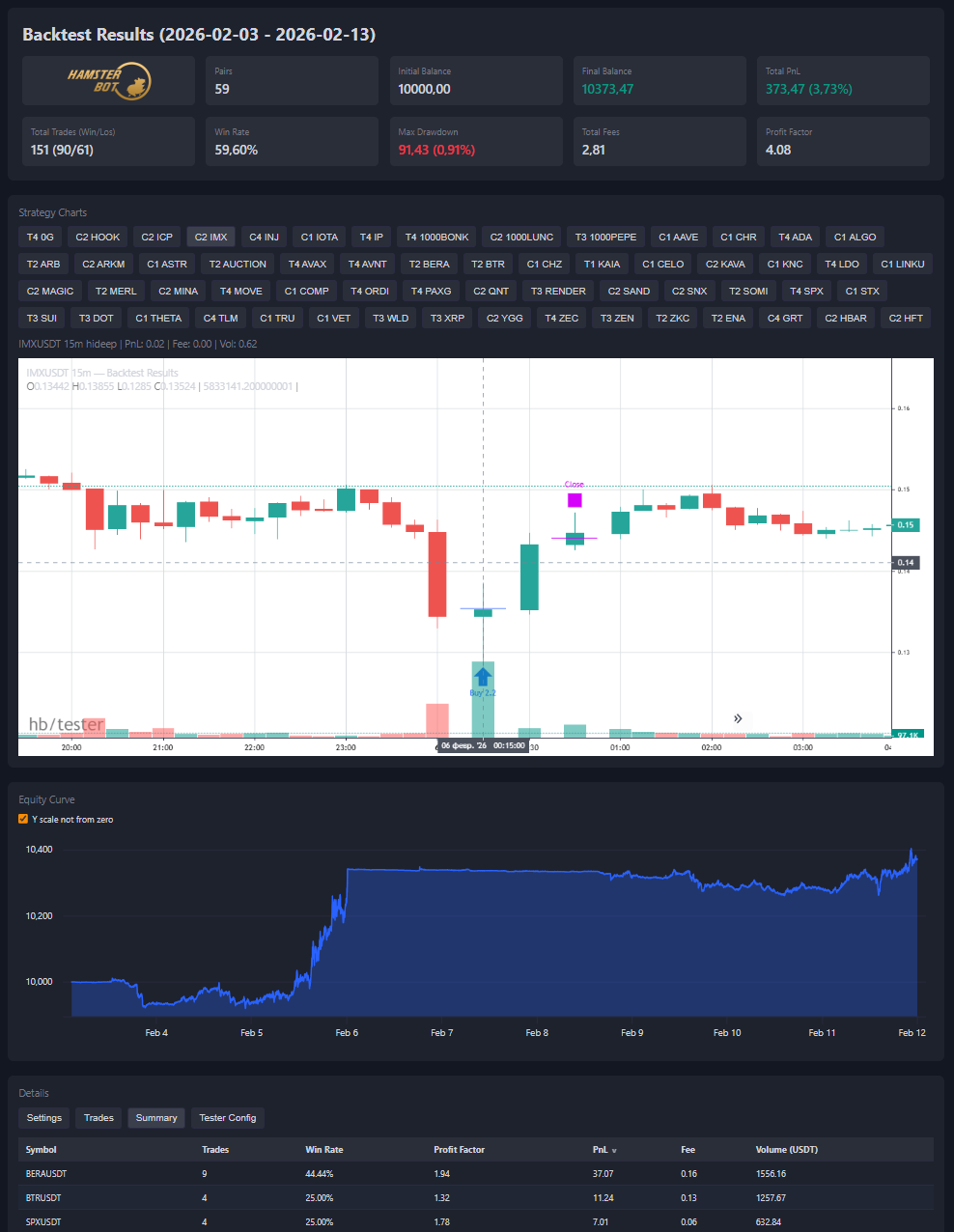Click the green 0.15 price label

click(x=906, y=525)
